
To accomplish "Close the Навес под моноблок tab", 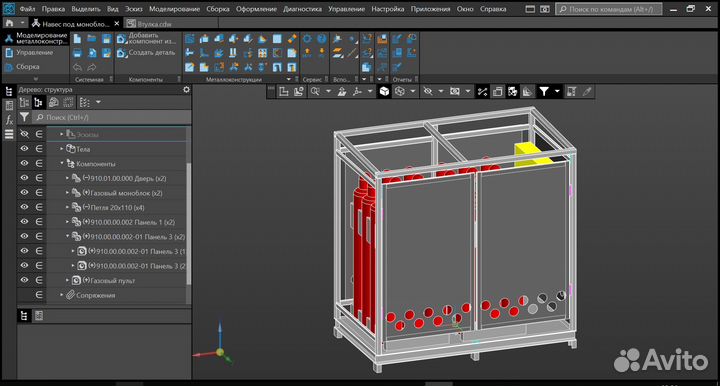I will point(117,23).
